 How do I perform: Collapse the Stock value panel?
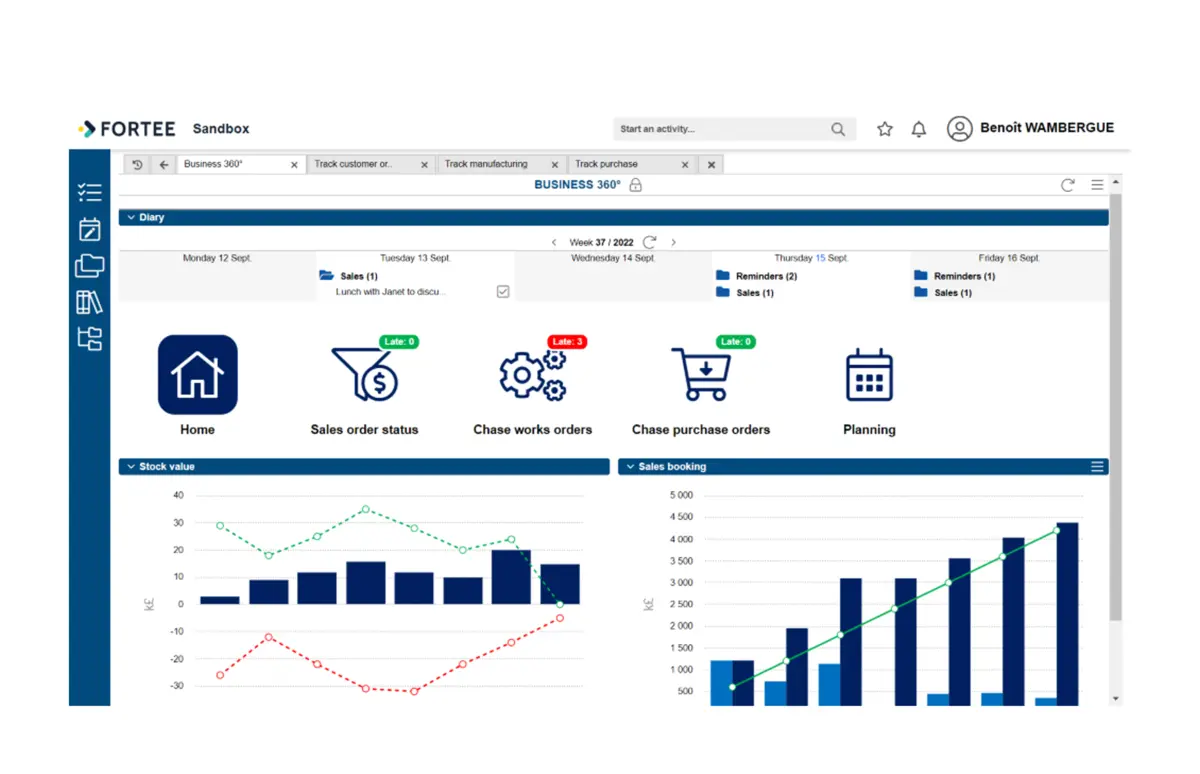131,466
